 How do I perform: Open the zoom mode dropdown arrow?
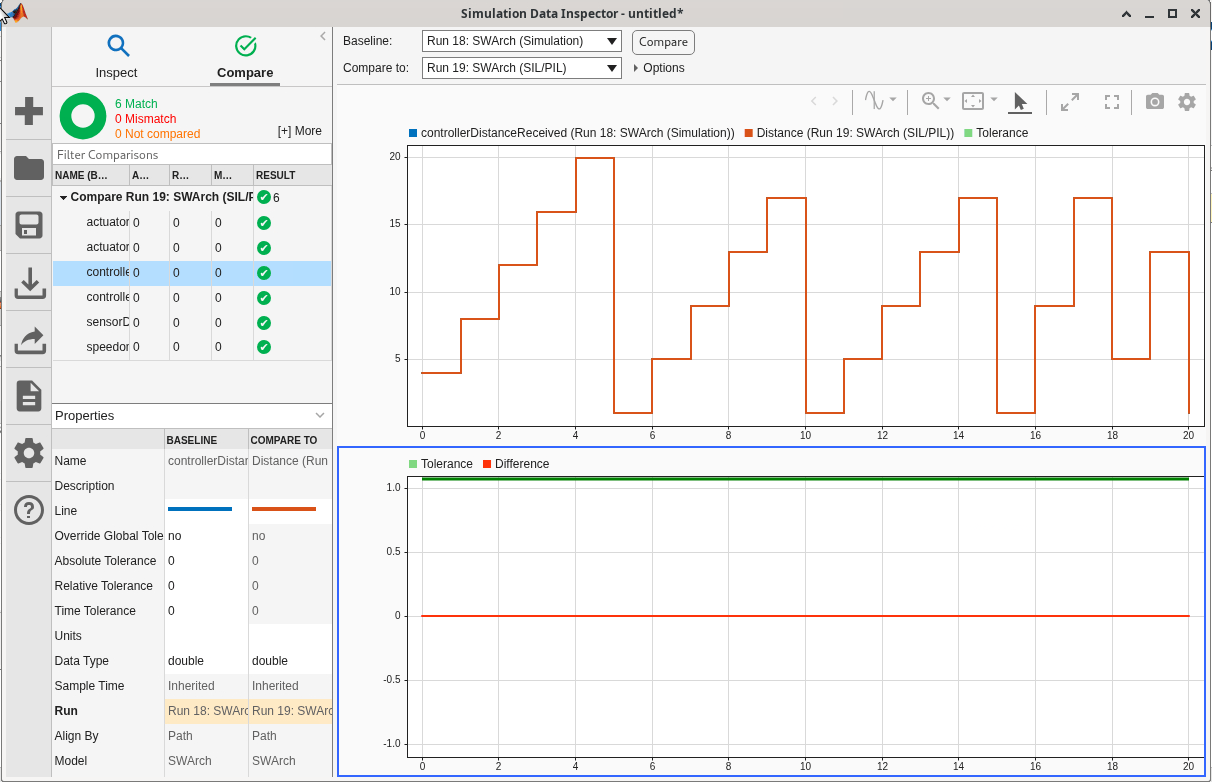click(947, 100)
